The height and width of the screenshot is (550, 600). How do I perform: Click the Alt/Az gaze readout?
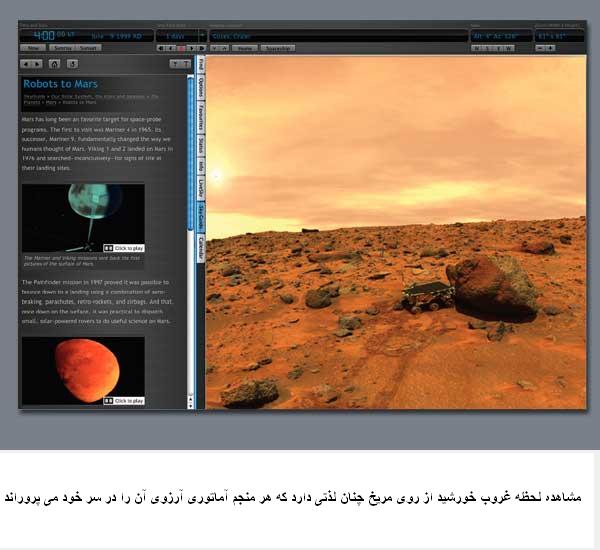[x=501, y=36]
